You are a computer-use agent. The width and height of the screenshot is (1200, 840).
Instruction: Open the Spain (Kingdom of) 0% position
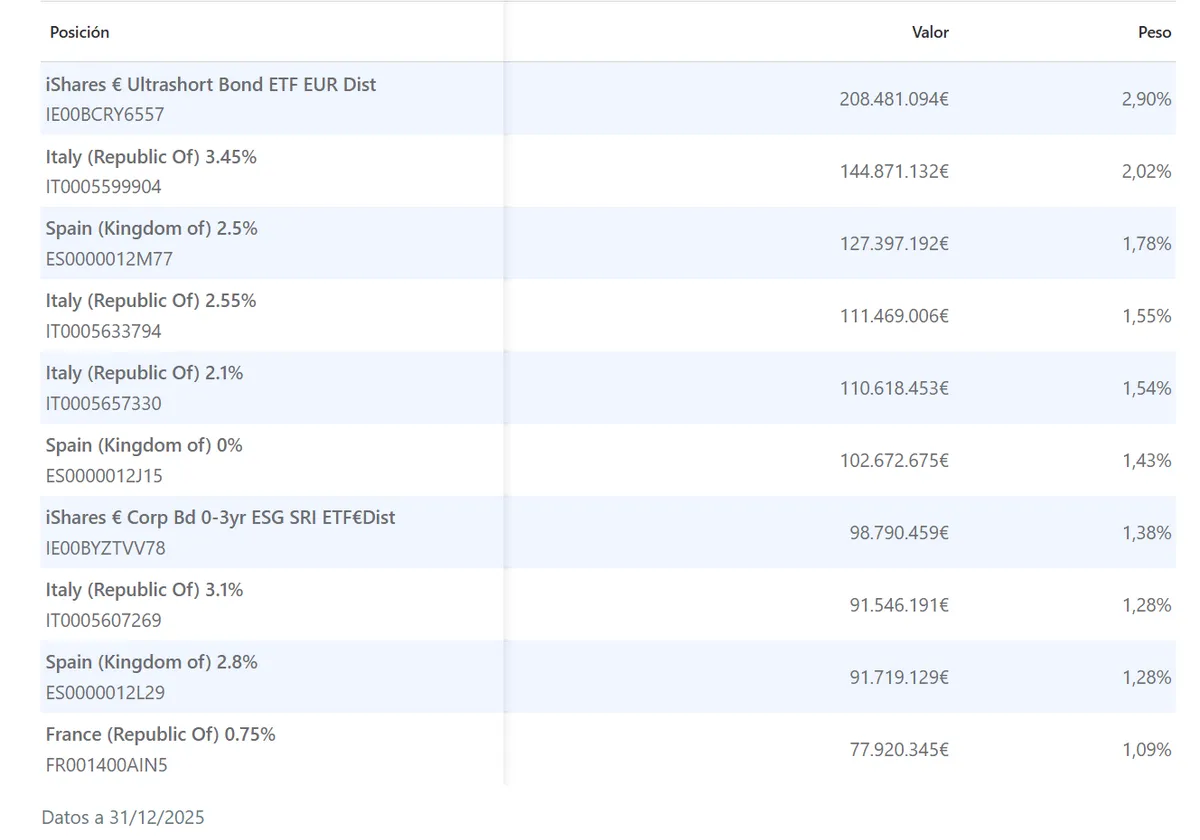144,445
